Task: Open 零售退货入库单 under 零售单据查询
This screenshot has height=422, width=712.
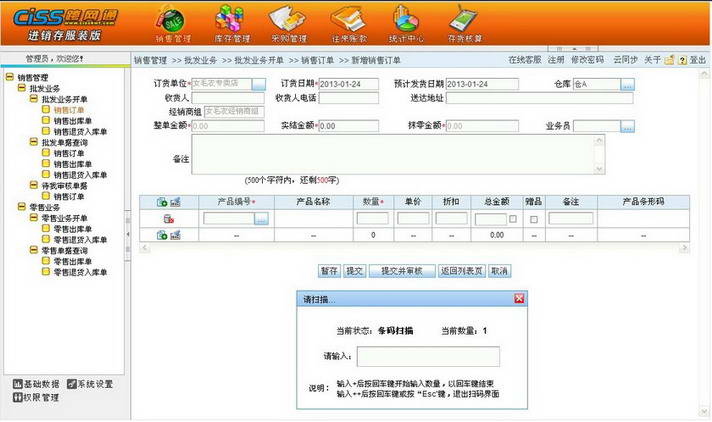Action: (x=80, y=273)
